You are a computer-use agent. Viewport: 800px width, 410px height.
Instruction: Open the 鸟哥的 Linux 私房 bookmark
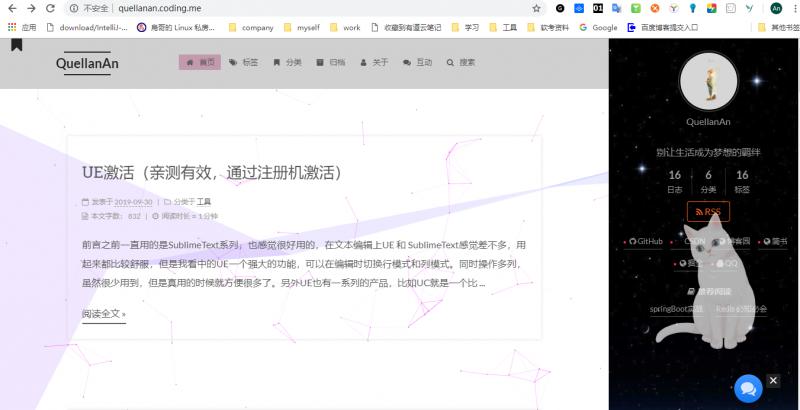point(177,28)
